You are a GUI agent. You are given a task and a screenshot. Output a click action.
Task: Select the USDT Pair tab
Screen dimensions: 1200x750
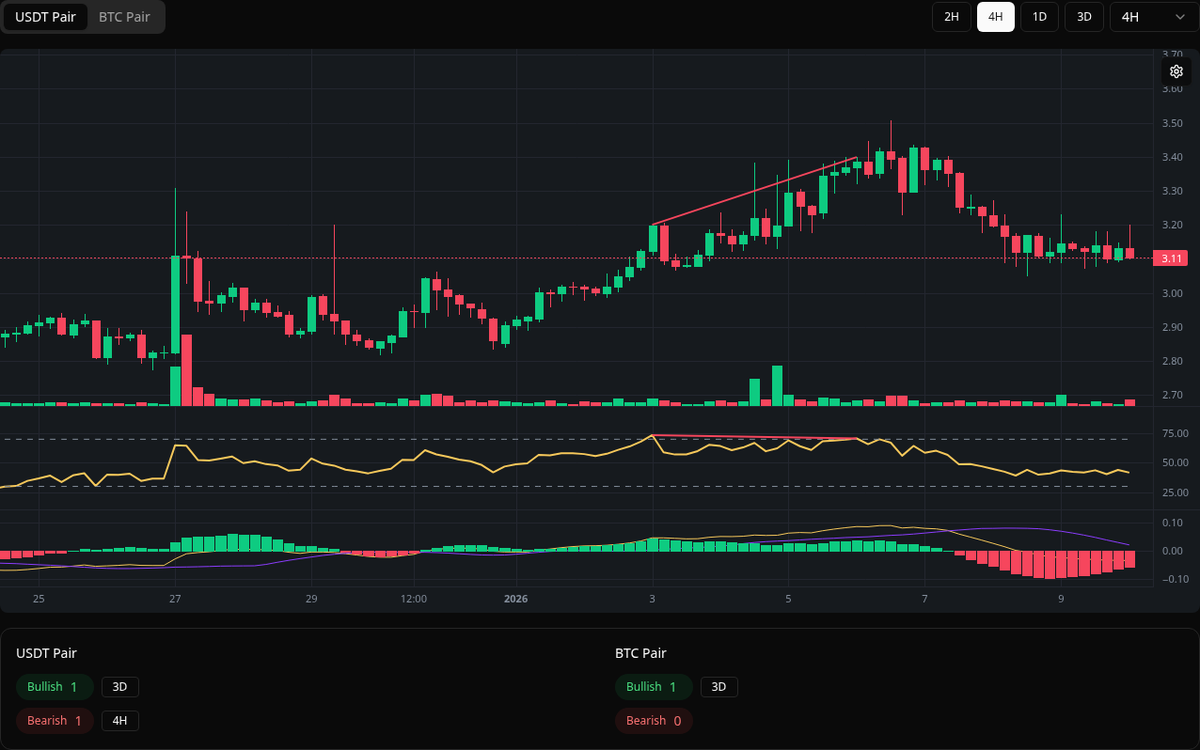tap(45, 17)
